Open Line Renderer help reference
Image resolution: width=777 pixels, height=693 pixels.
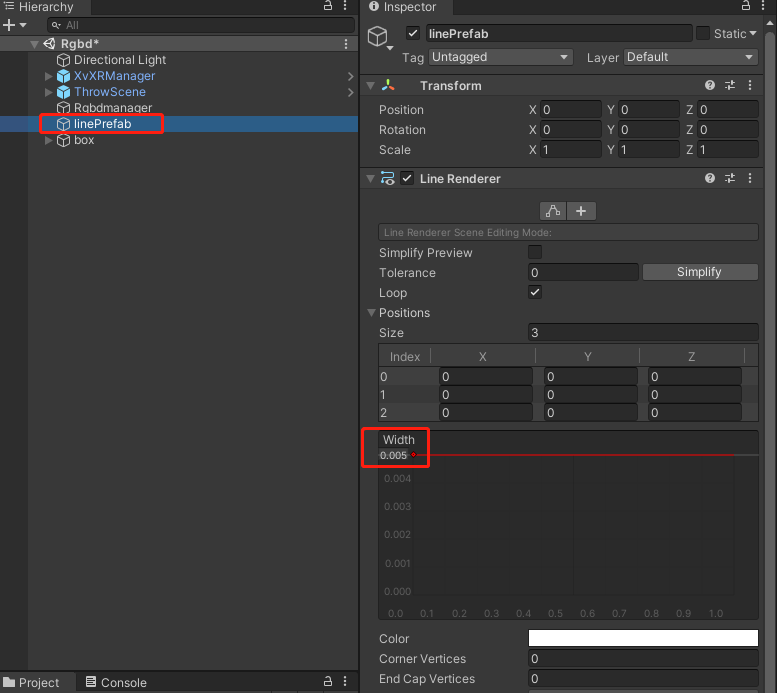coord(710,178)
